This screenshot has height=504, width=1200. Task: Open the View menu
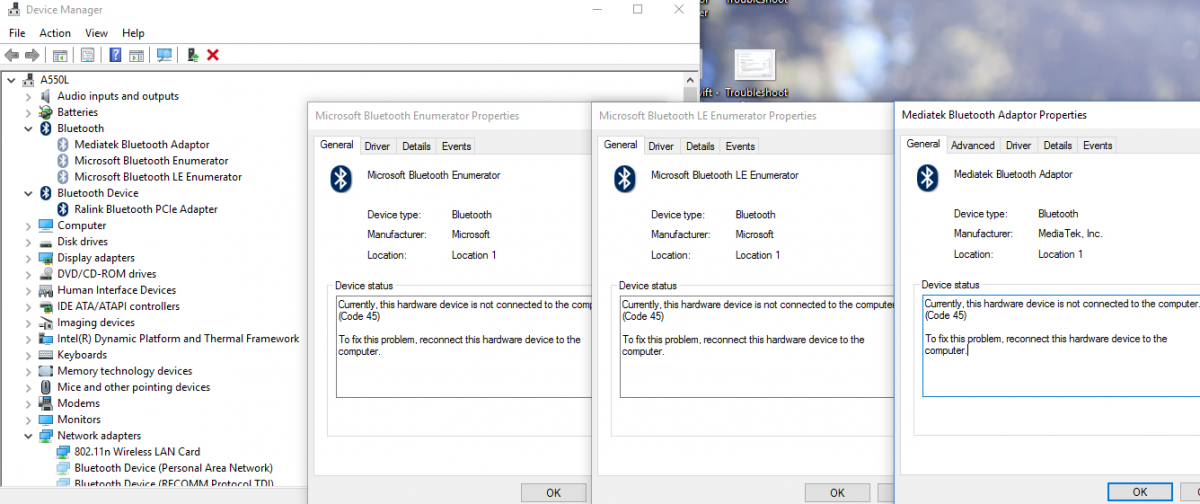(x=96, y=33)
